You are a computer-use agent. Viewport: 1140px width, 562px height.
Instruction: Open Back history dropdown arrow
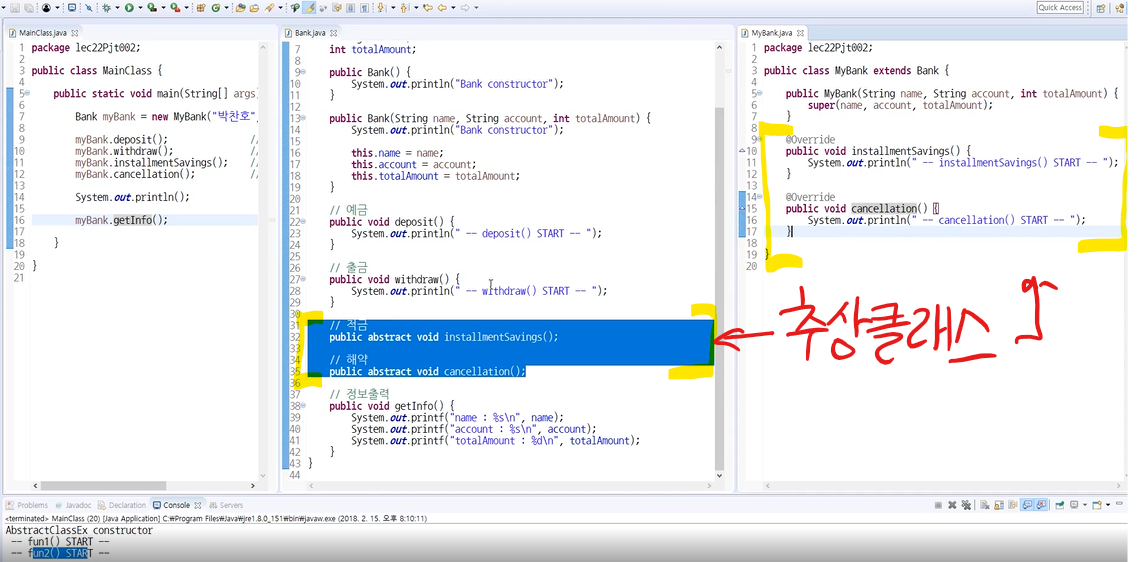tap(453, 8)
